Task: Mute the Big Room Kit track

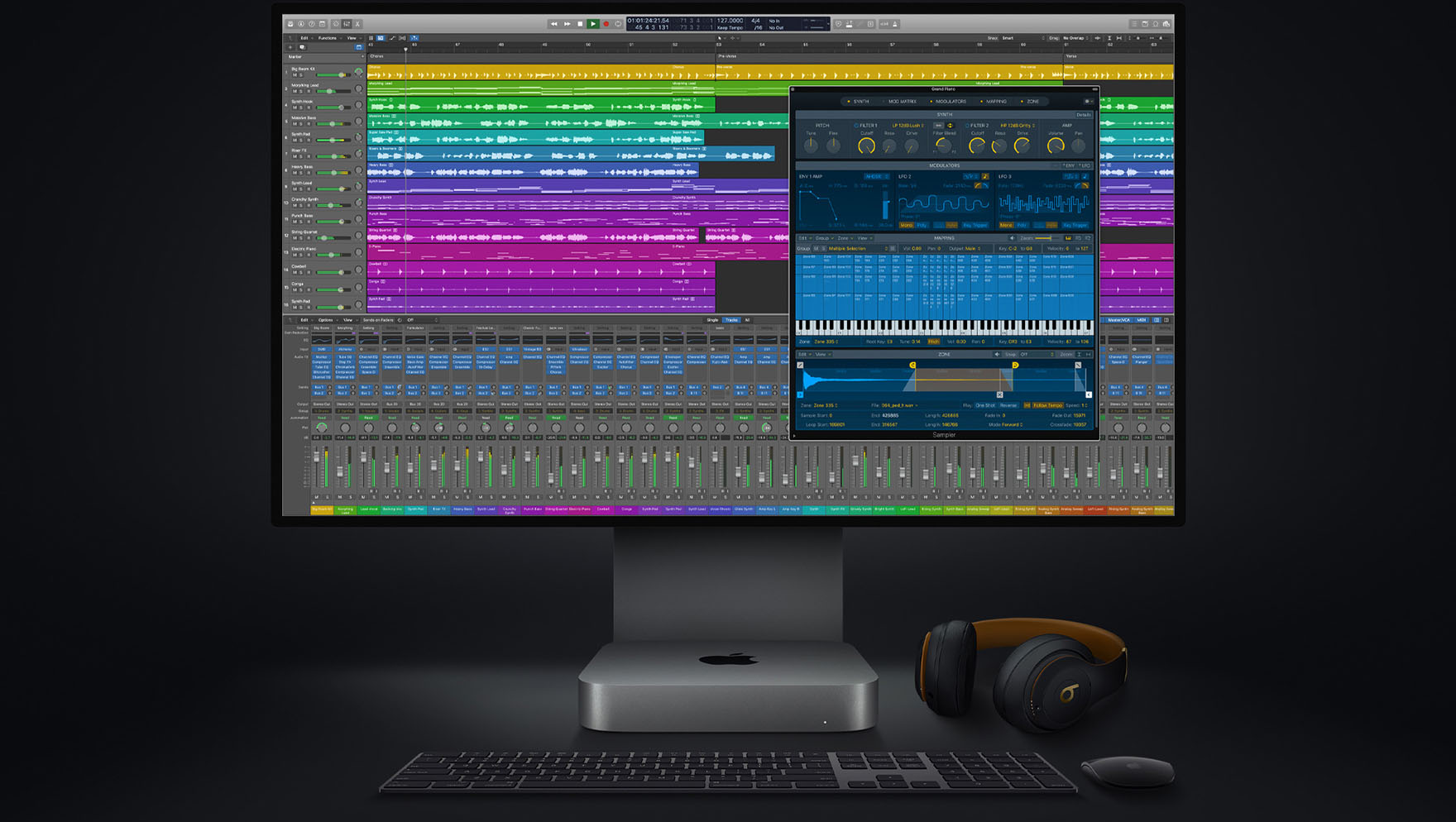Action: click(x=294, y=75)
